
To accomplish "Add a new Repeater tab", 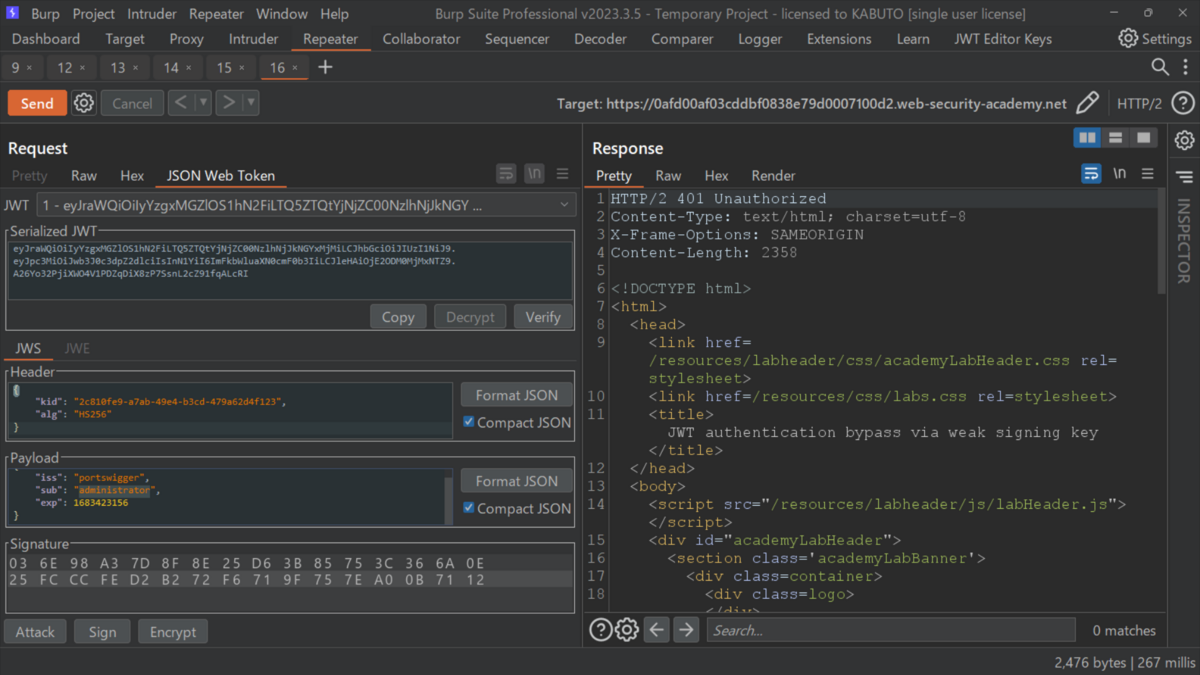I will point(325,67).
